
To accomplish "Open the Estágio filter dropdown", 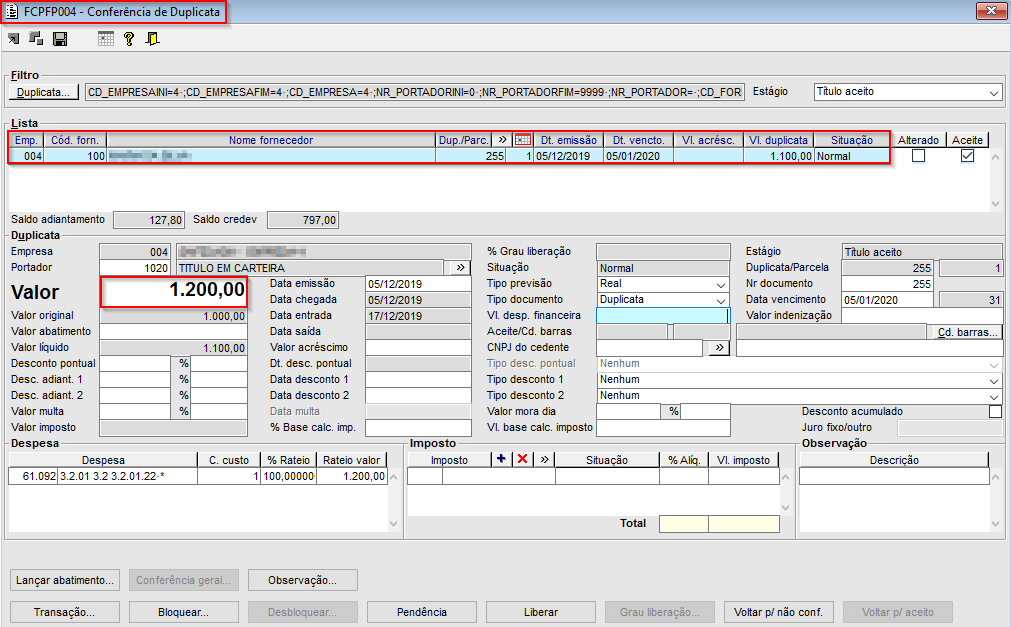I will click(994, 92).
